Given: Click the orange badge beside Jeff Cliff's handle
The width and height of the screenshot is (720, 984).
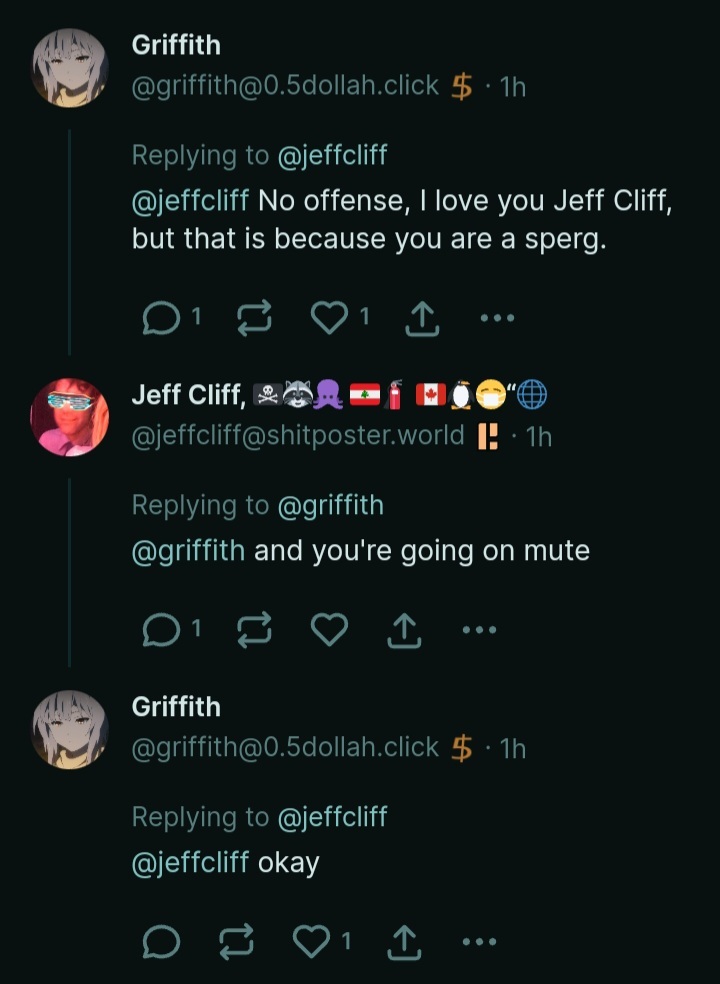Looking at the screenshot, I should (489, 435).
